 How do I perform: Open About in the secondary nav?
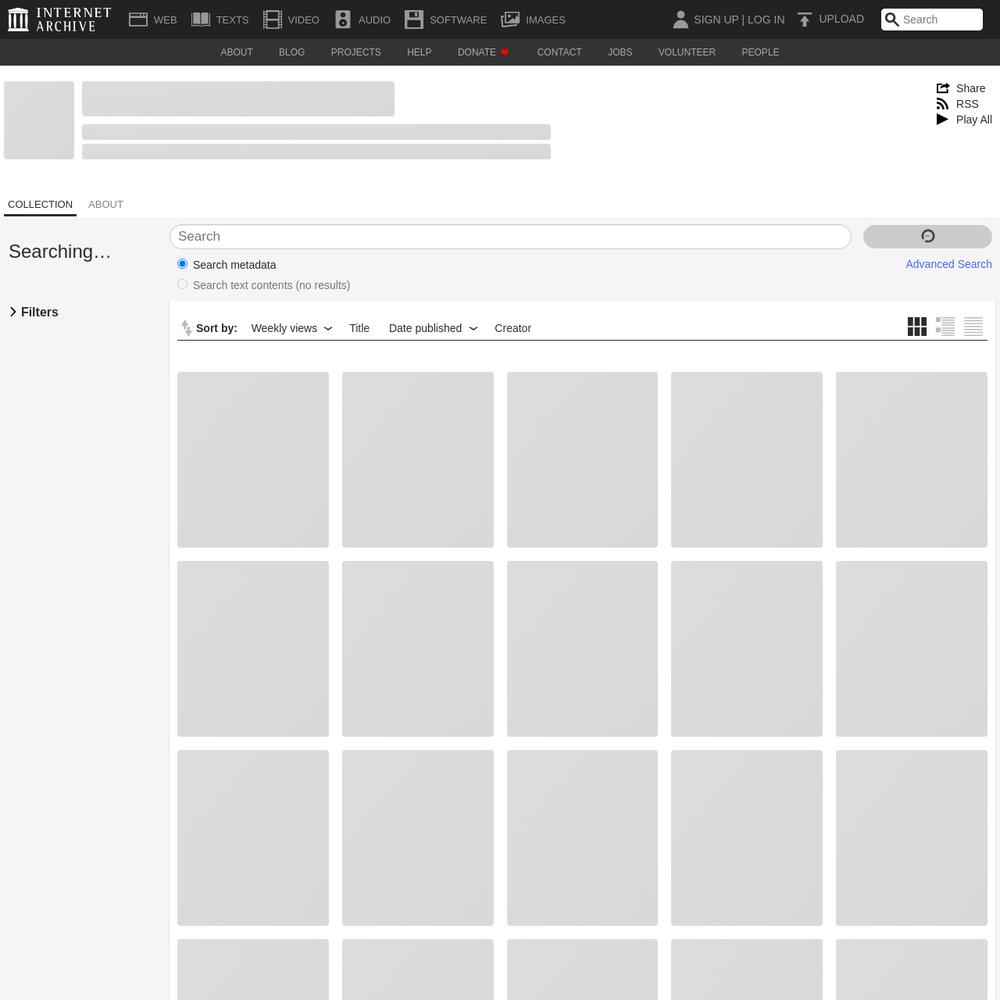point(237,52)
